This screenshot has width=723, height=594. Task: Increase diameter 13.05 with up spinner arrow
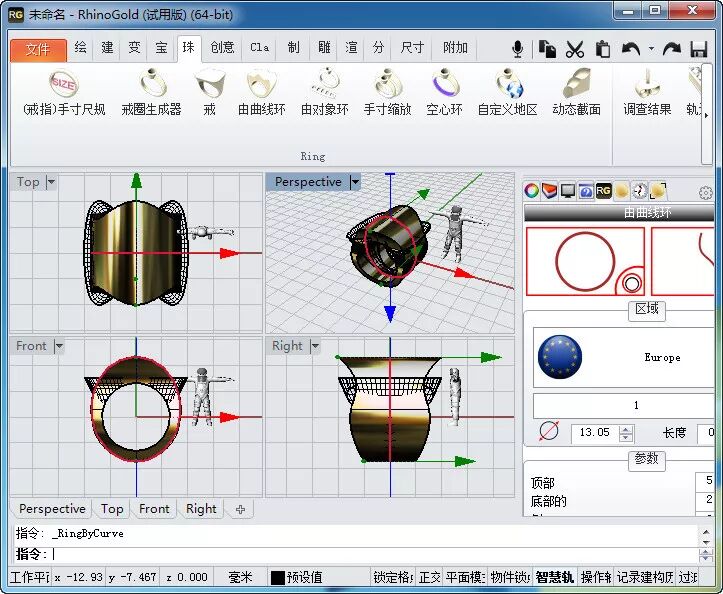point(625,429)
